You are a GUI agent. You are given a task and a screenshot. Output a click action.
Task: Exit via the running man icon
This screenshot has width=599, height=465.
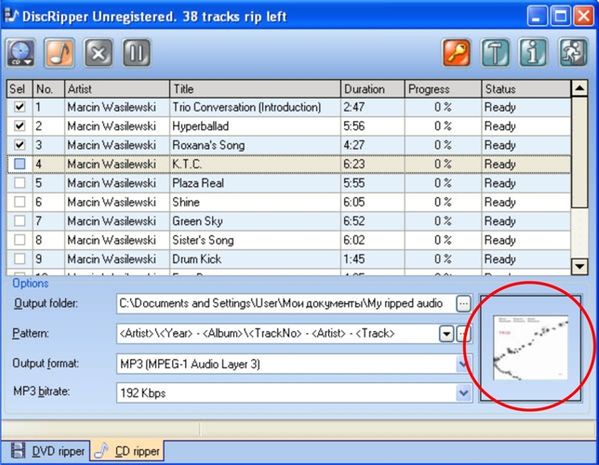coord(573,53)
